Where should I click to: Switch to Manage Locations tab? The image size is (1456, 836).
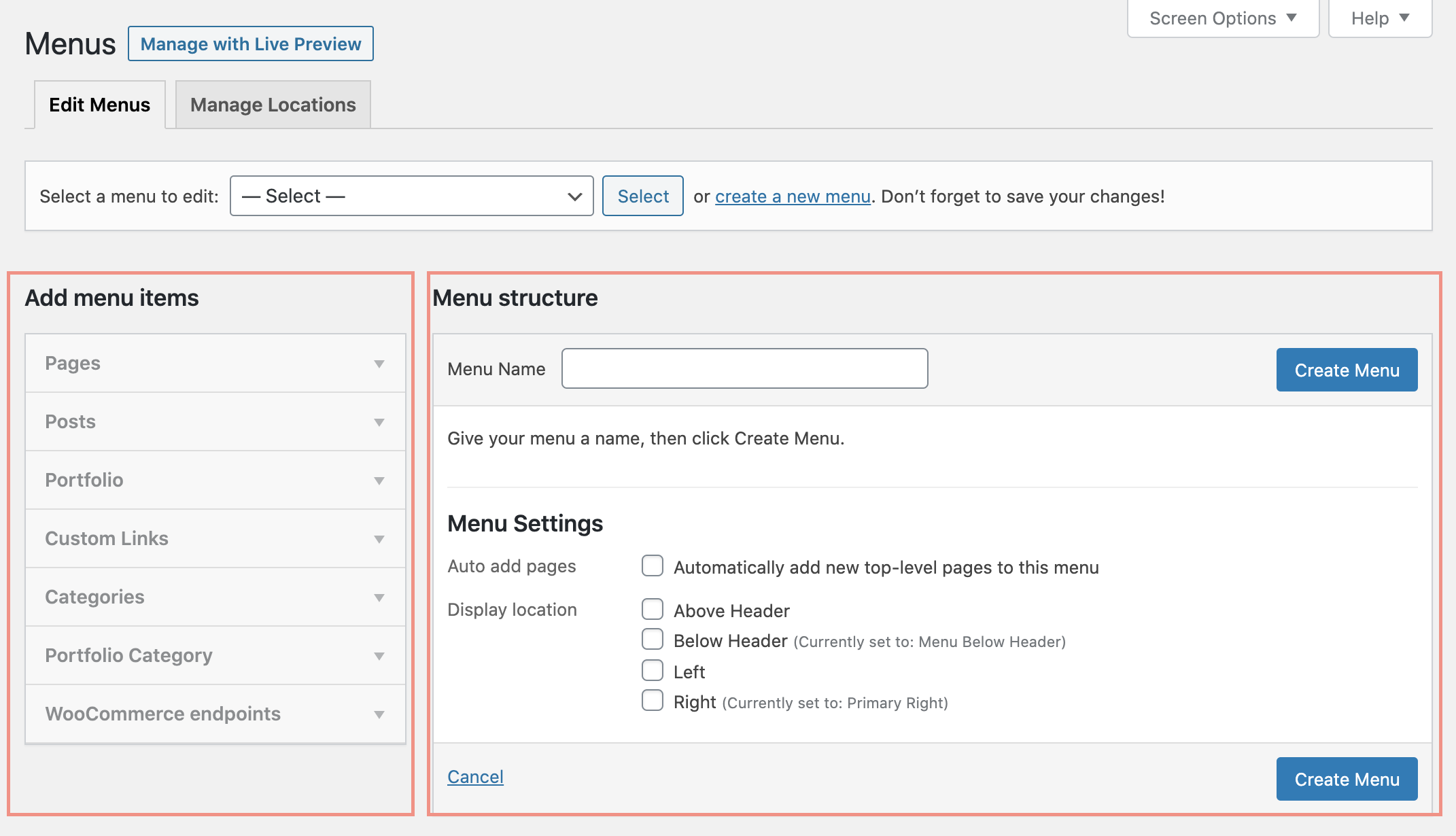273,105
